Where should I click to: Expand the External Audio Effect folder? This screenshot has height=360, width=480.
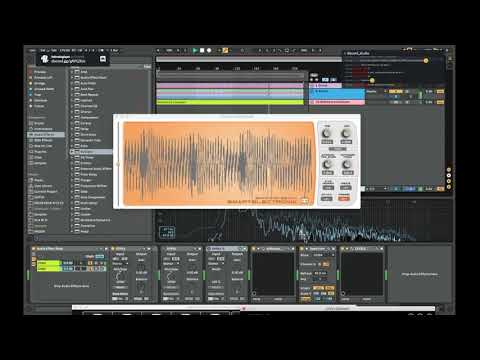[x=72, y=169]
